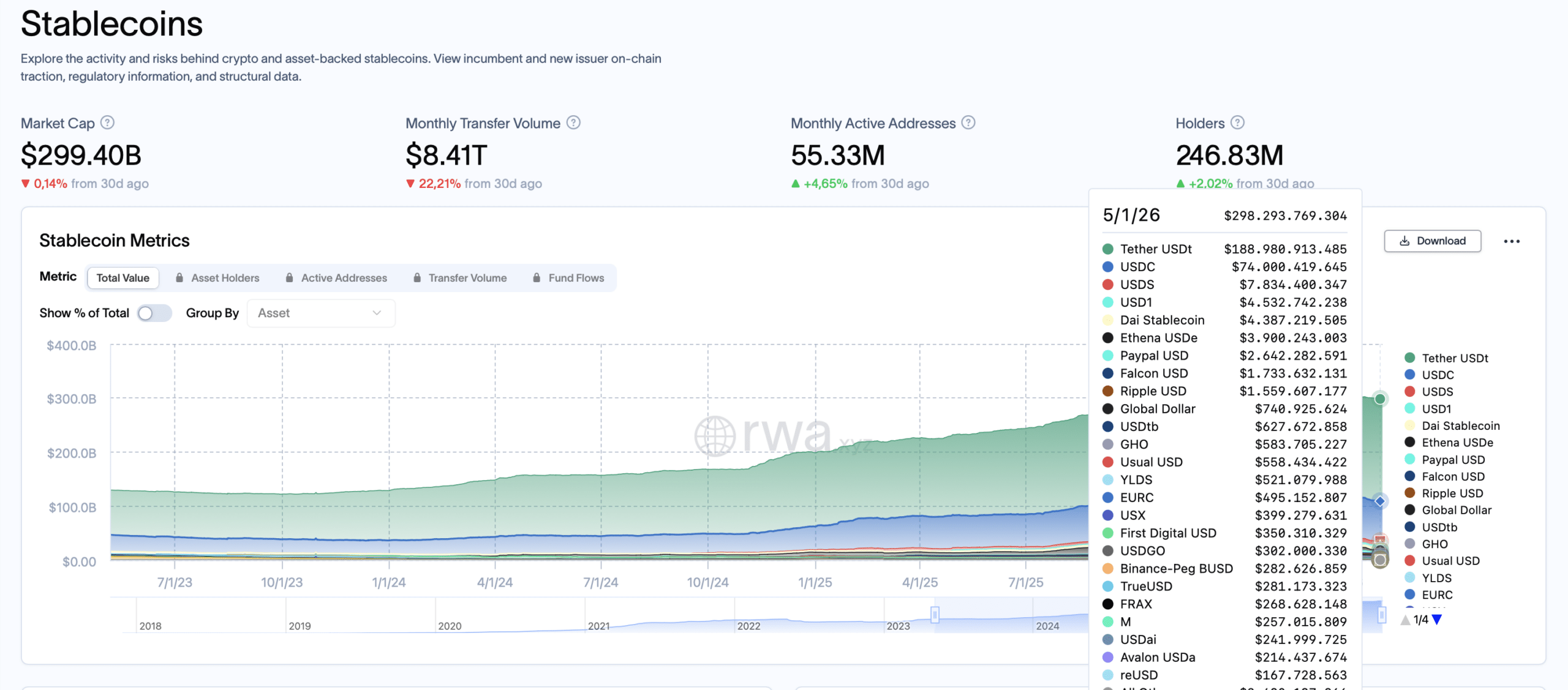Click the right handle of the range slider
This screenshot has width=1568, height=690.
(1382, 614)
